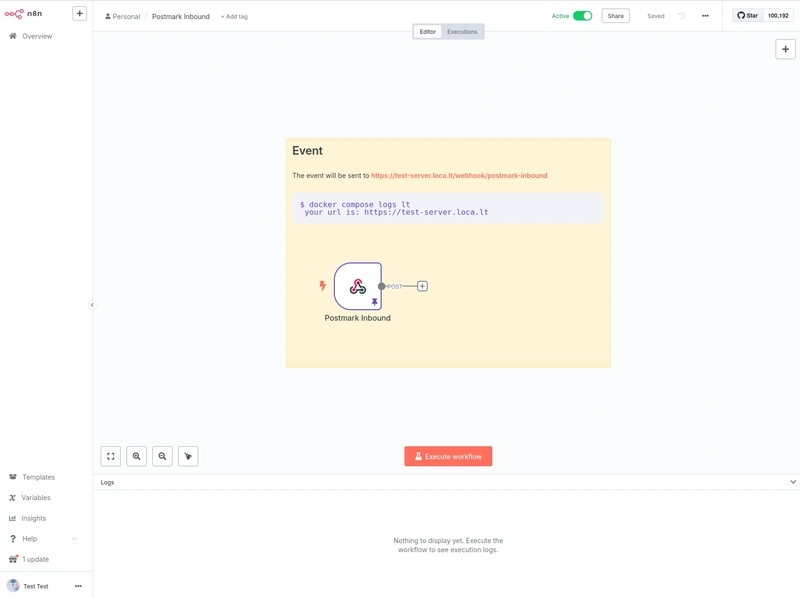Click the docker compose logs code block

[x=448, y=208]
